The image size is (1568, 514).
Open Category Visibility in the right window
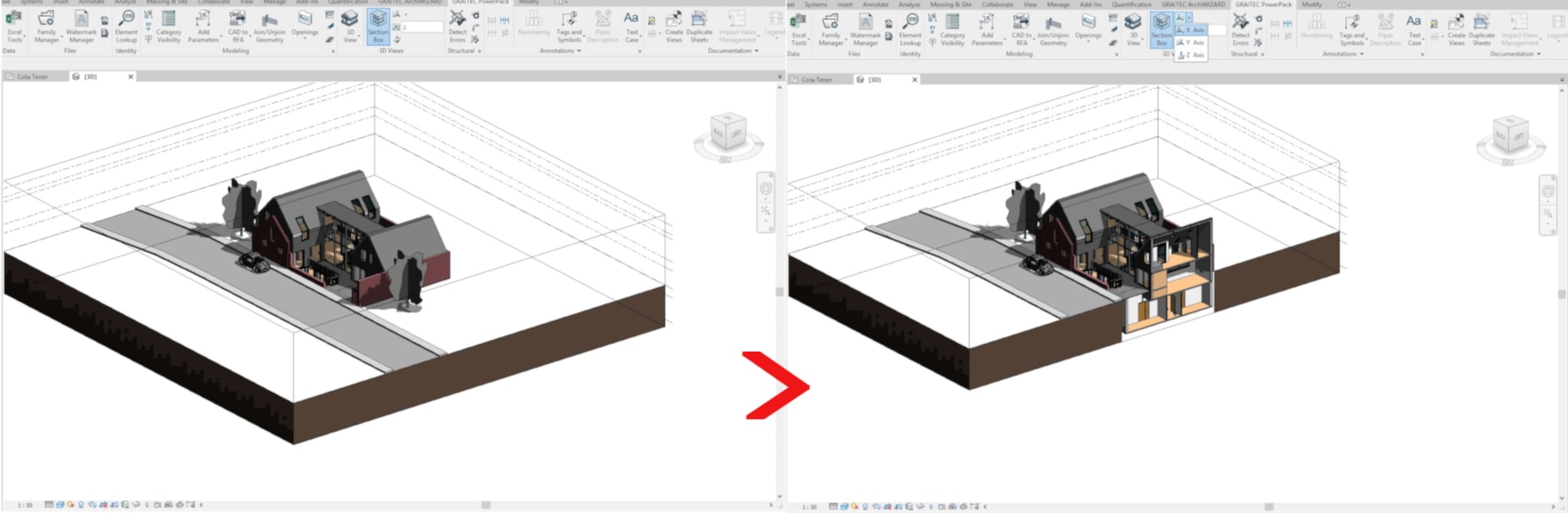[x=953, y=28]
